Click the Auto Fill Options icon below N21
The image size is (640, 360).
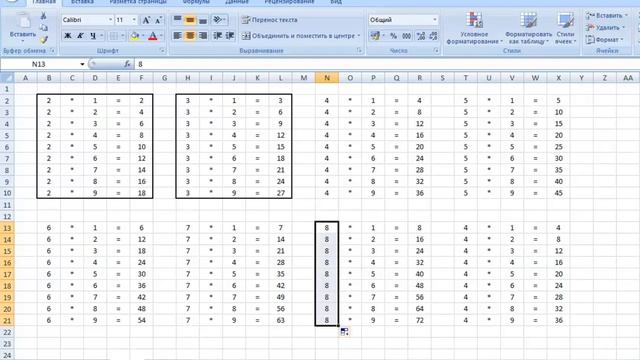tap(344, 331)
